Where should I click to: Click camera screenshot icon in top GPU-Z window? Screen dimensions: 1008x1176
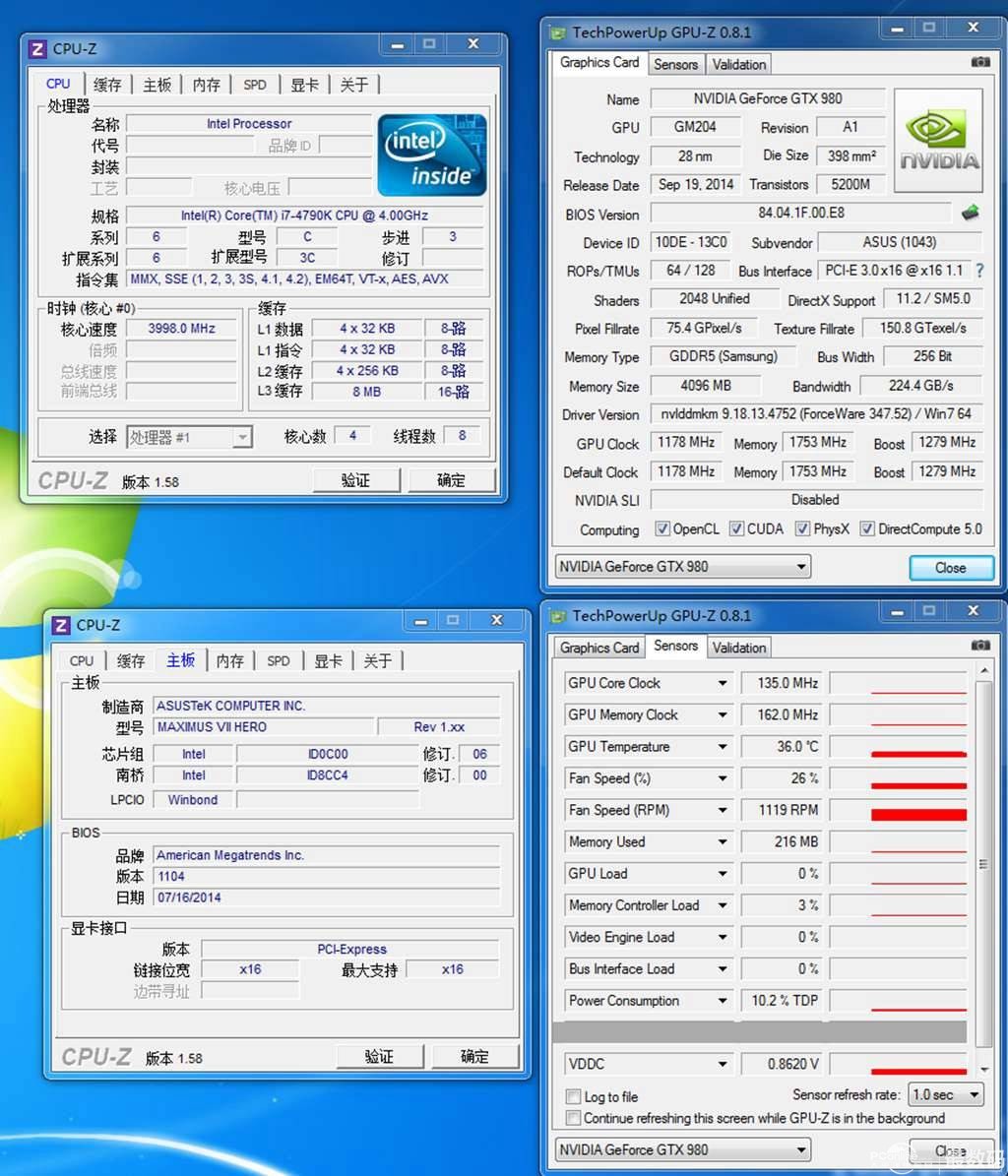(980, 62)
